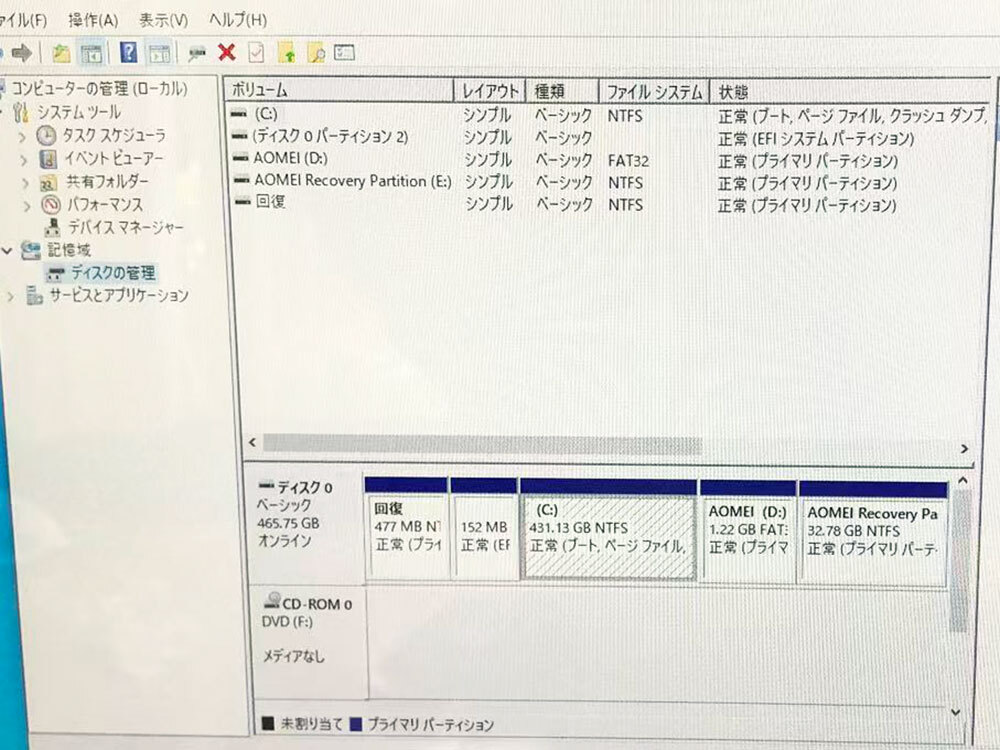The height and width of the screenshot is (750, 1000).
Task: Click the パフォーマンス icon
Action: point(50,205)
